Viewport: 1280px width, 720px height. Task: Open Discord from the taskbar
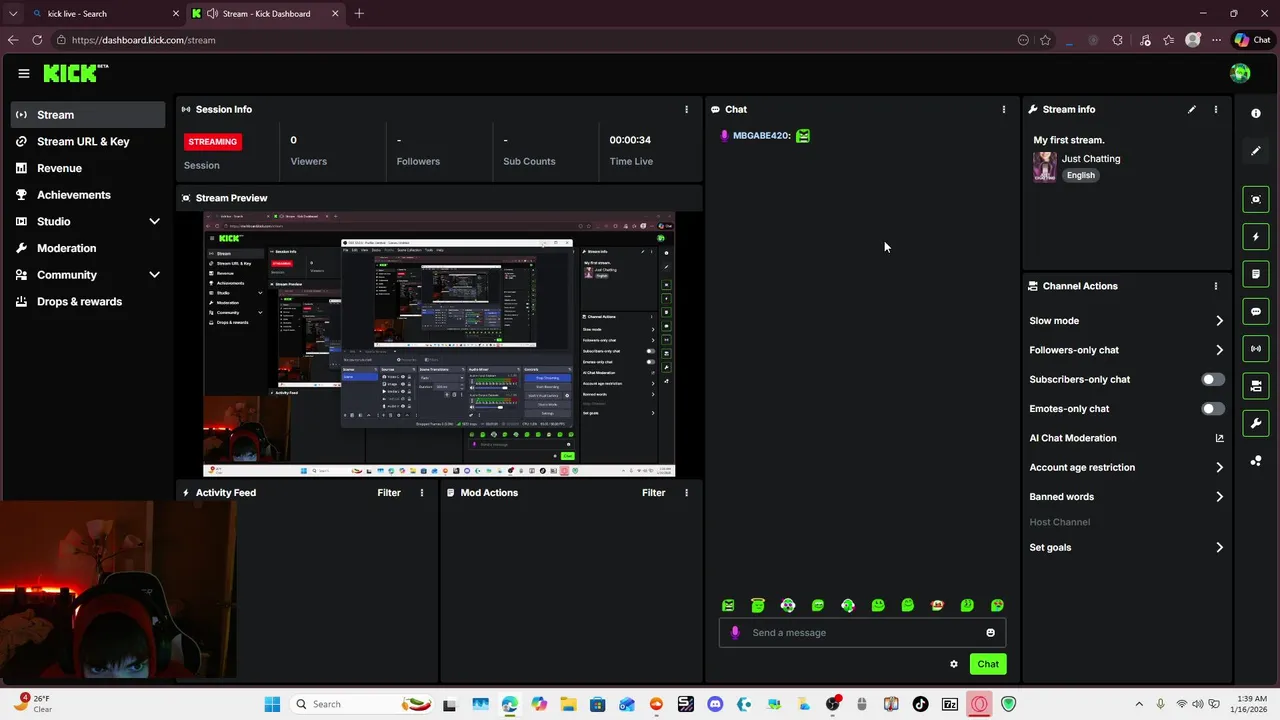[x=715, y=704]
